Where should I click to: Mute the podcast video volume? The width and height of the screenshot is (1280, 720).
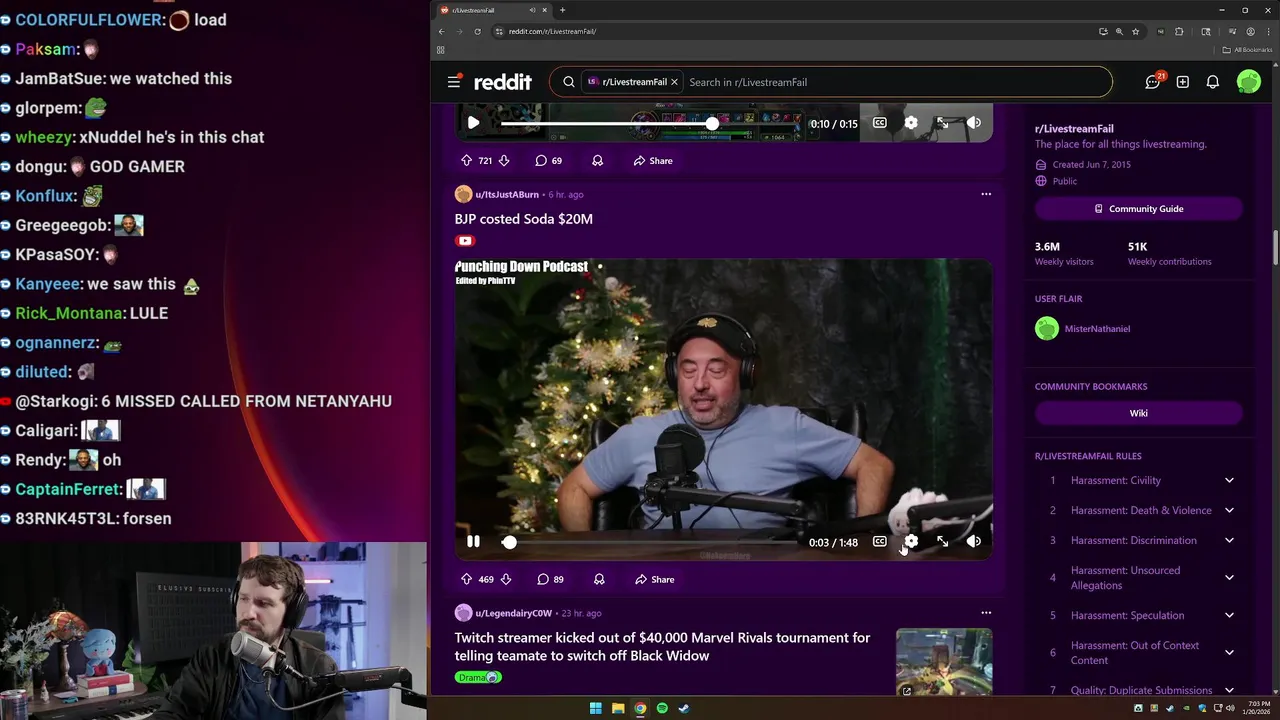tap(973, 542)
